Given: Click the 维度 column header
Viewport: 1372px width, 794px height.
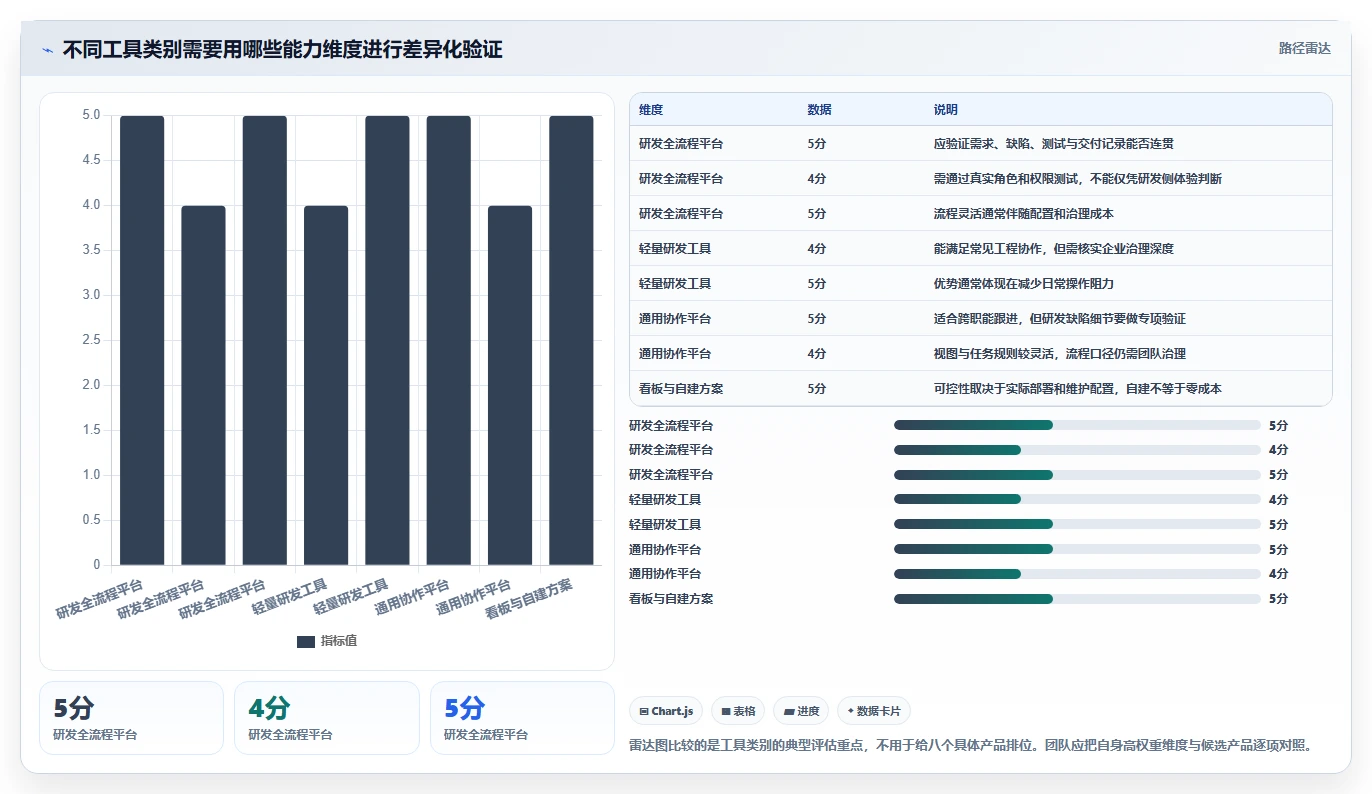Looking at the screenshot, I should click(x=651, y=110).
